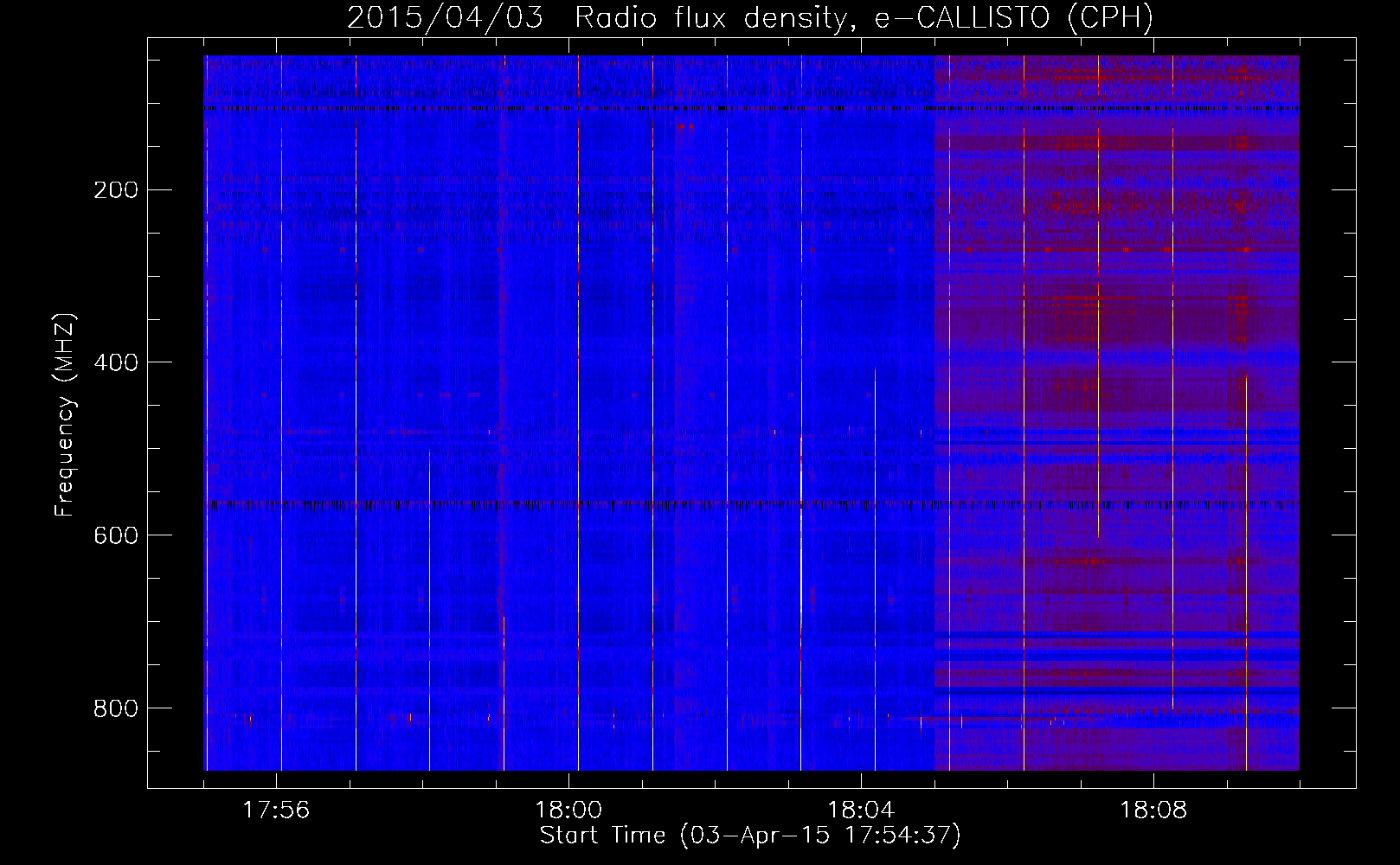Click the 17:56 time tick label
1400x865 pixels.
click(276, 811)
